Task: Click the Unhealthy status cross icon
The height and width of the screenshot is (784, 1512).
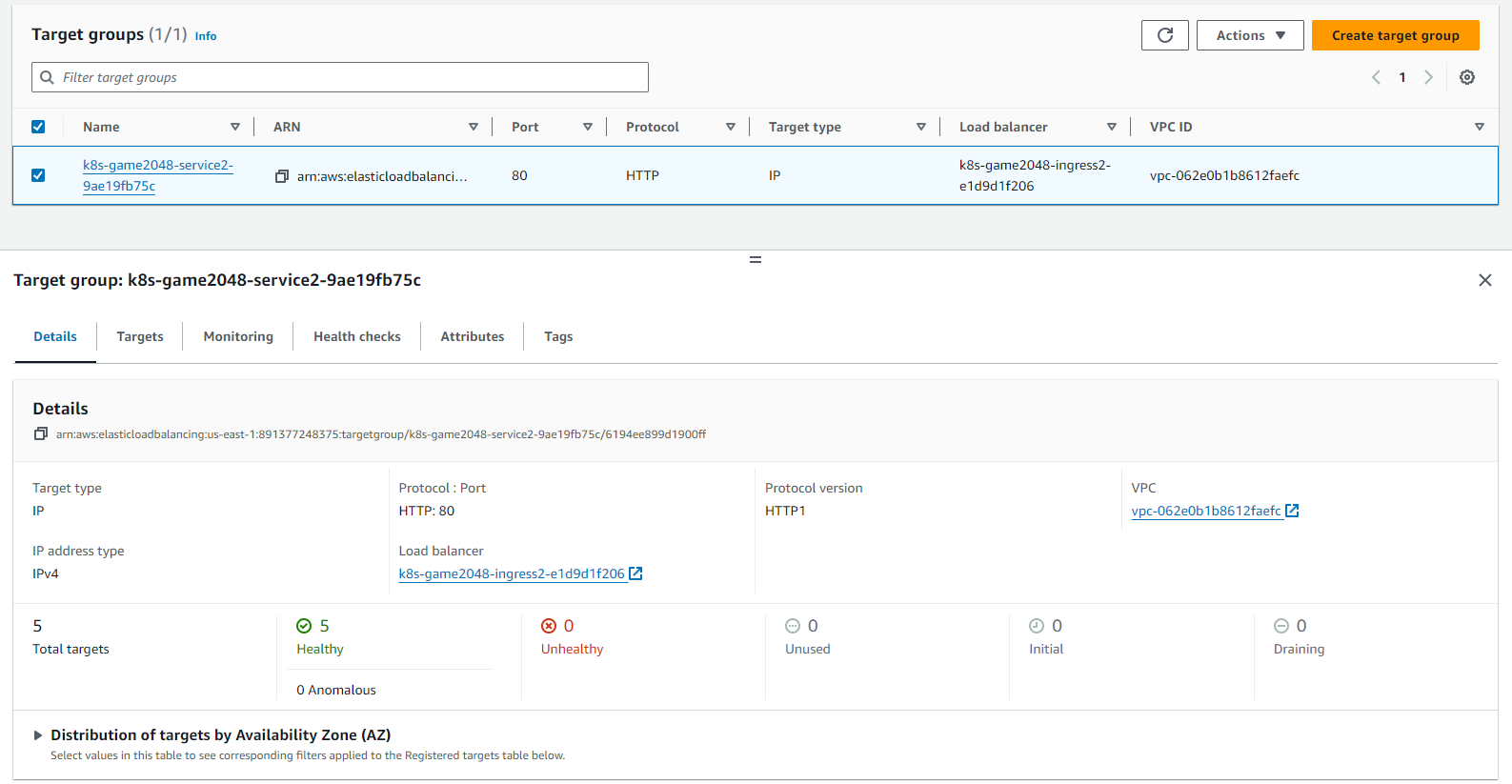Action: click(x=549, y=626)
